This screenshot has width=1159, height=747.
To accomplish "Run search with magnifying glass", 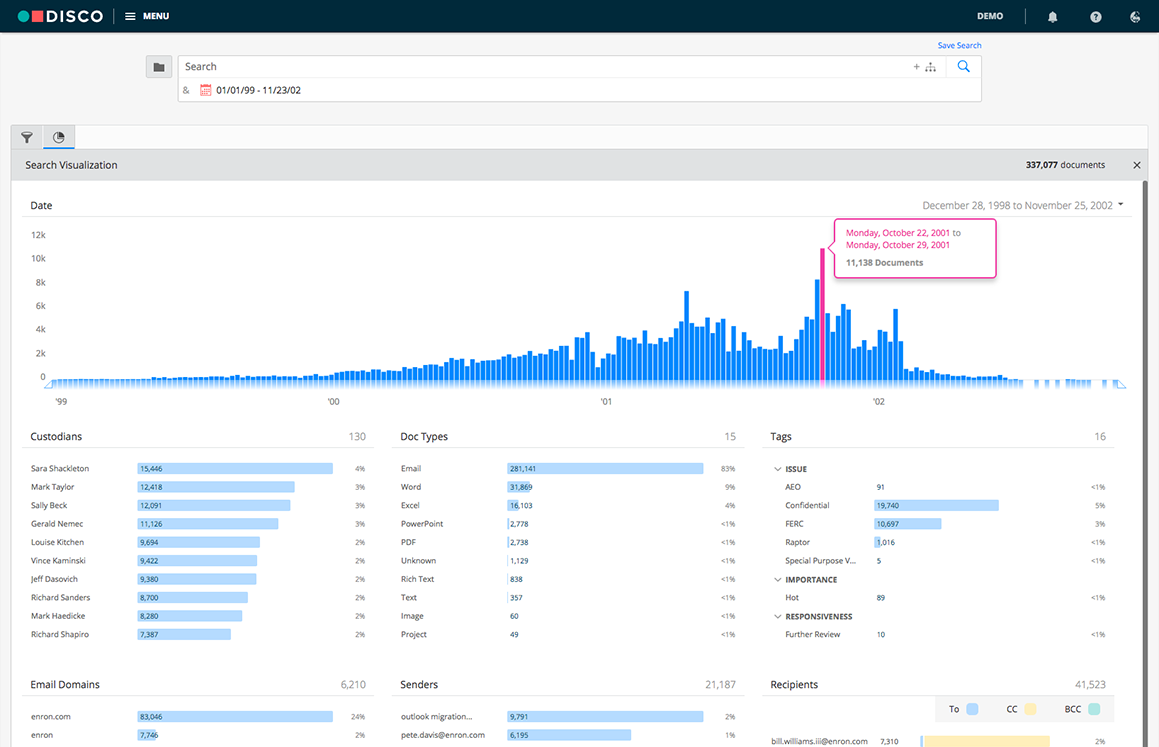I will [x=963, y=66].
